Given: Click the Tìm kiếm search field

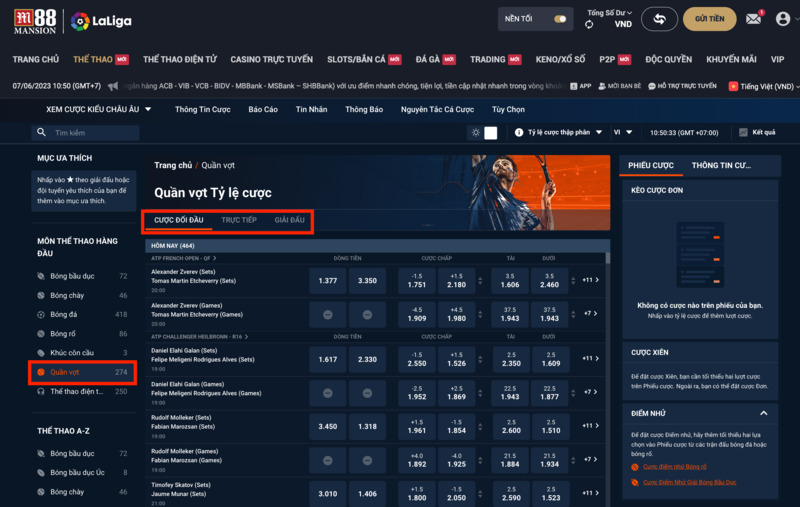Looking at the screenshot, I should coord(85,133).
